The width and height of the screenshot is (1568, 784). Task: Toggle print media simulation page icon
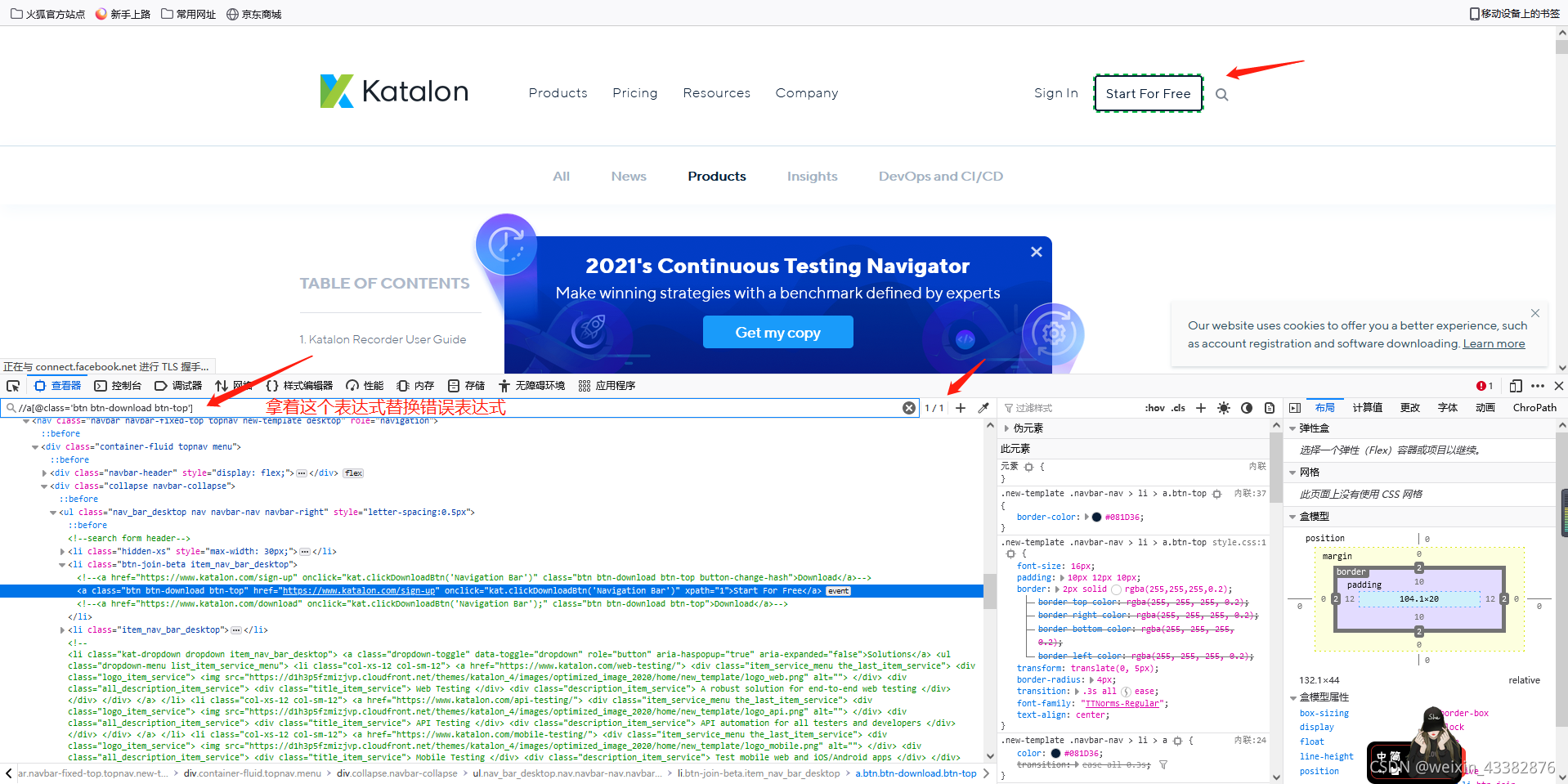click(1270, 408)
